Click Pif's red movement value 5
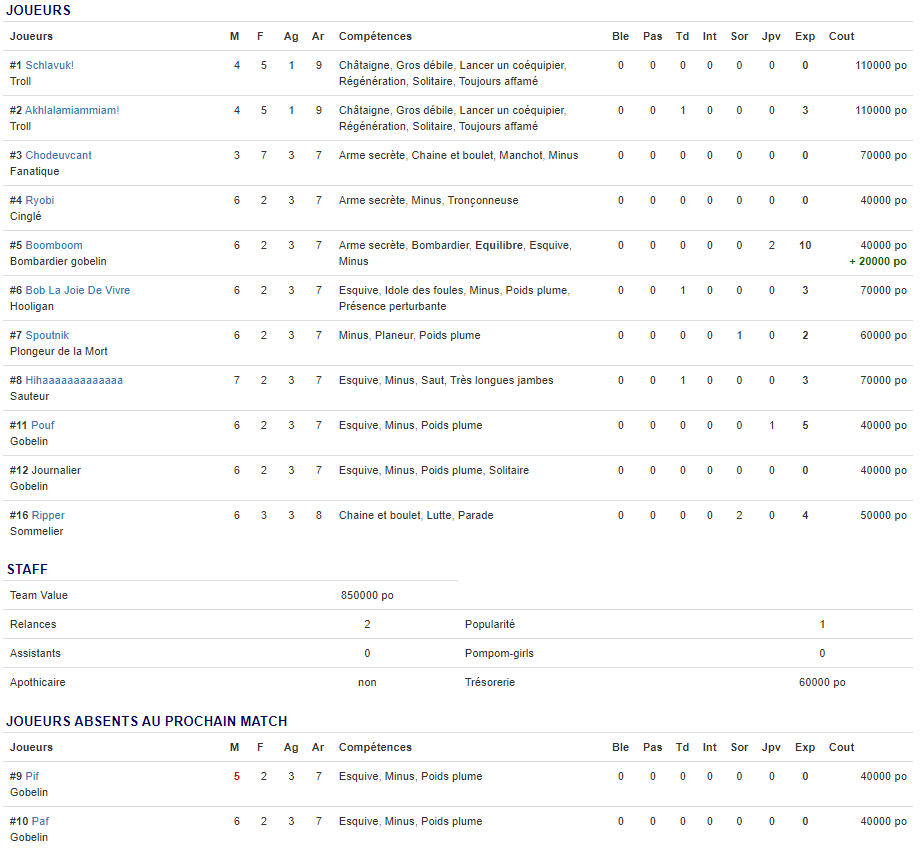 pyautogui.click(x=237, y=777)
